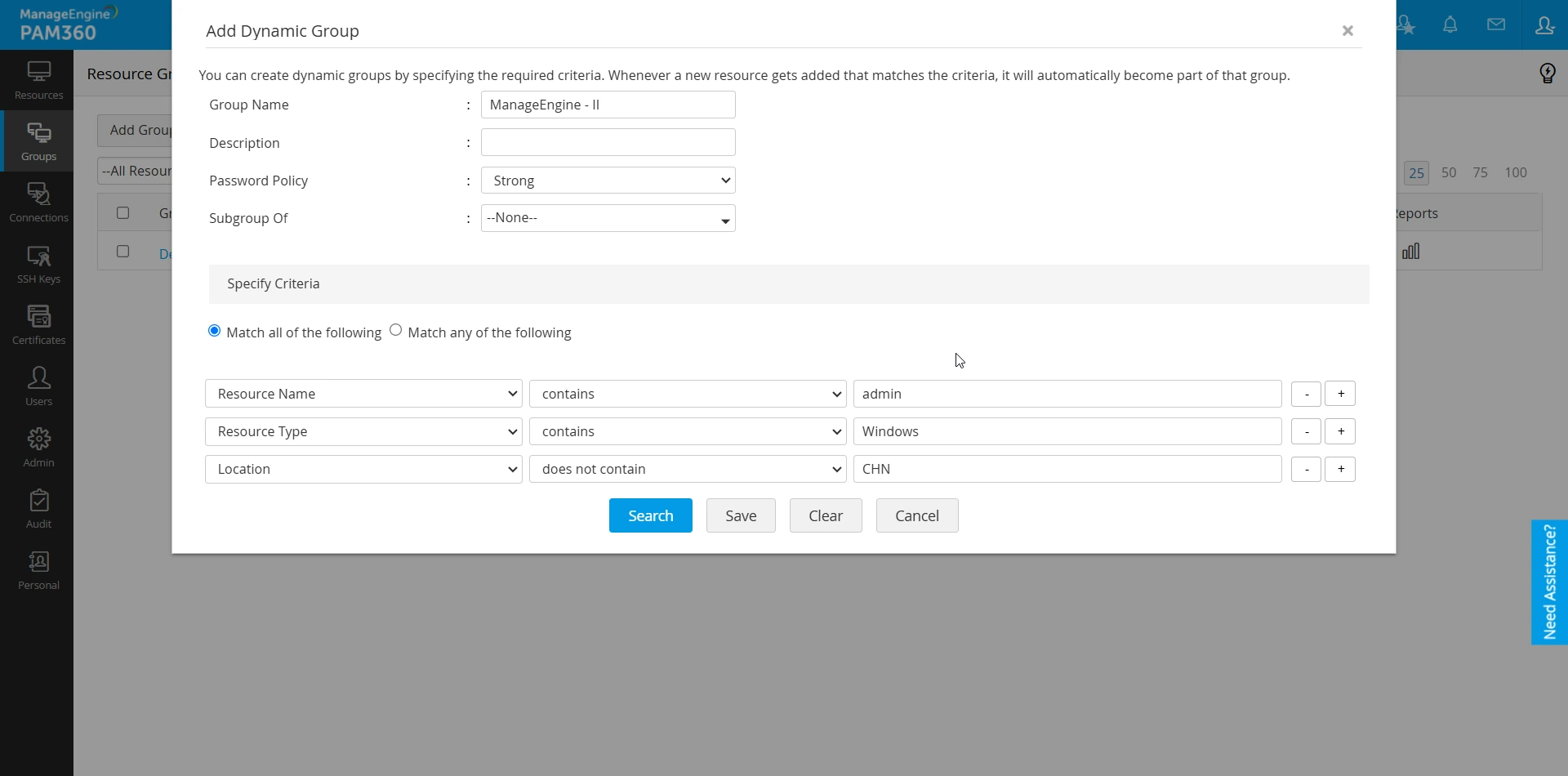
Task: Open the Resources section in sidebar
Action: (x=38, y=78)
